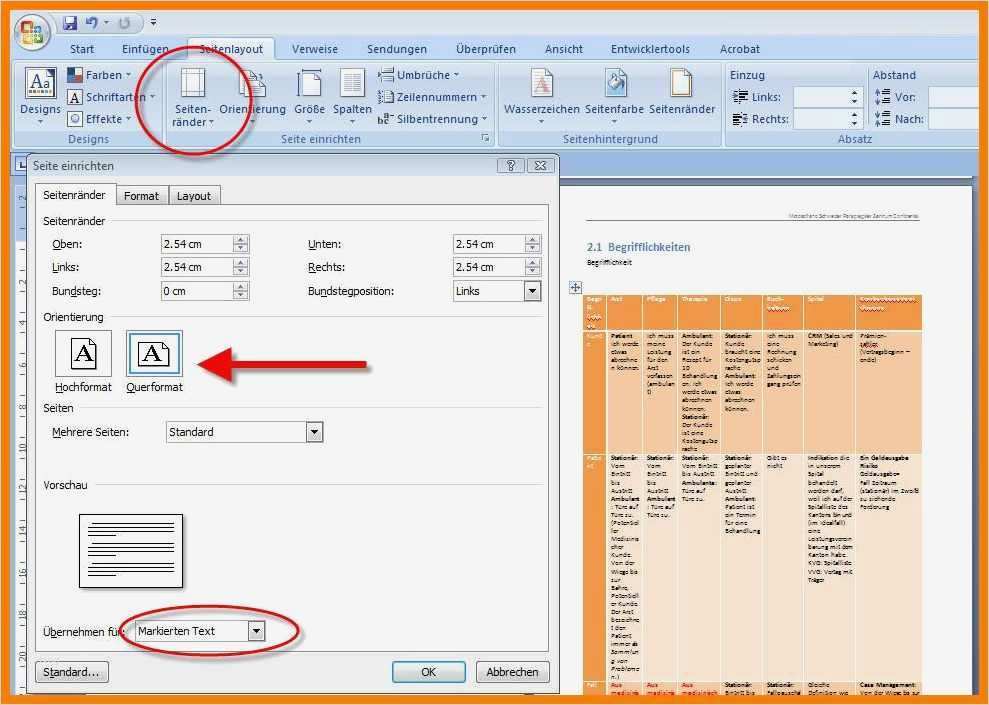Open the Bundstegposition dropdown

(497, 291)
